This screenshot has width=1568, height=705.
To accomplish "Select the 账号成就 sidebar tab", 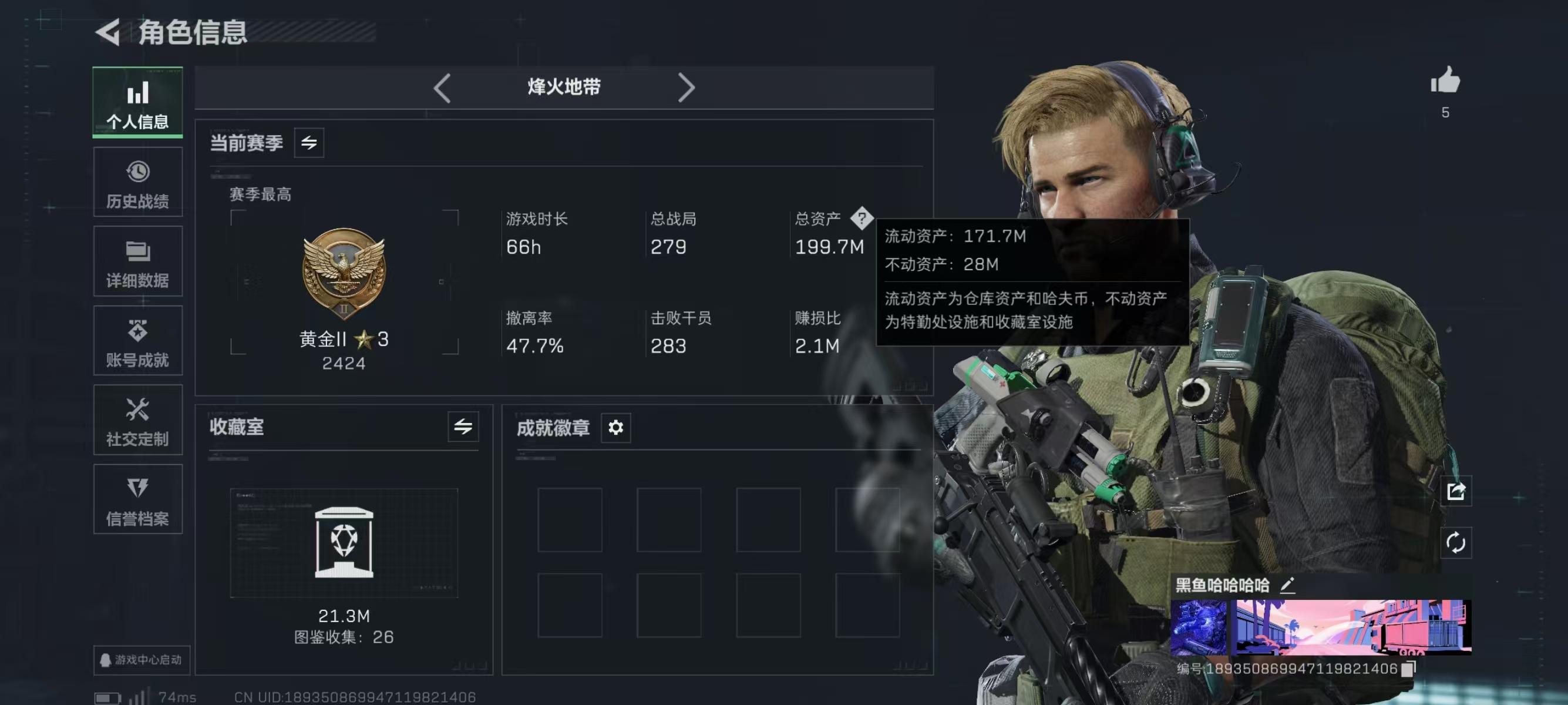I will (x=137, y=340).
